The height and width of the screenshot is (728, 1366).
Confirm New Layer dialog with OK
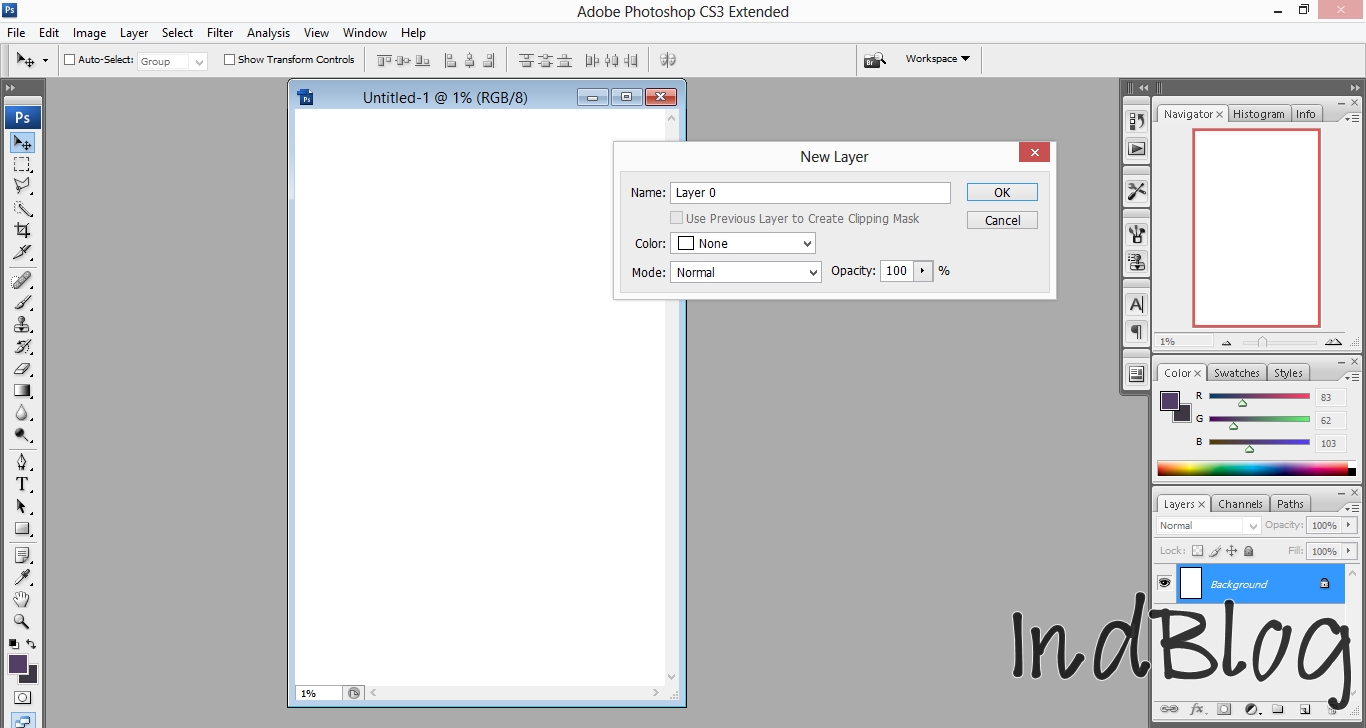click(x=1002, y=193)
